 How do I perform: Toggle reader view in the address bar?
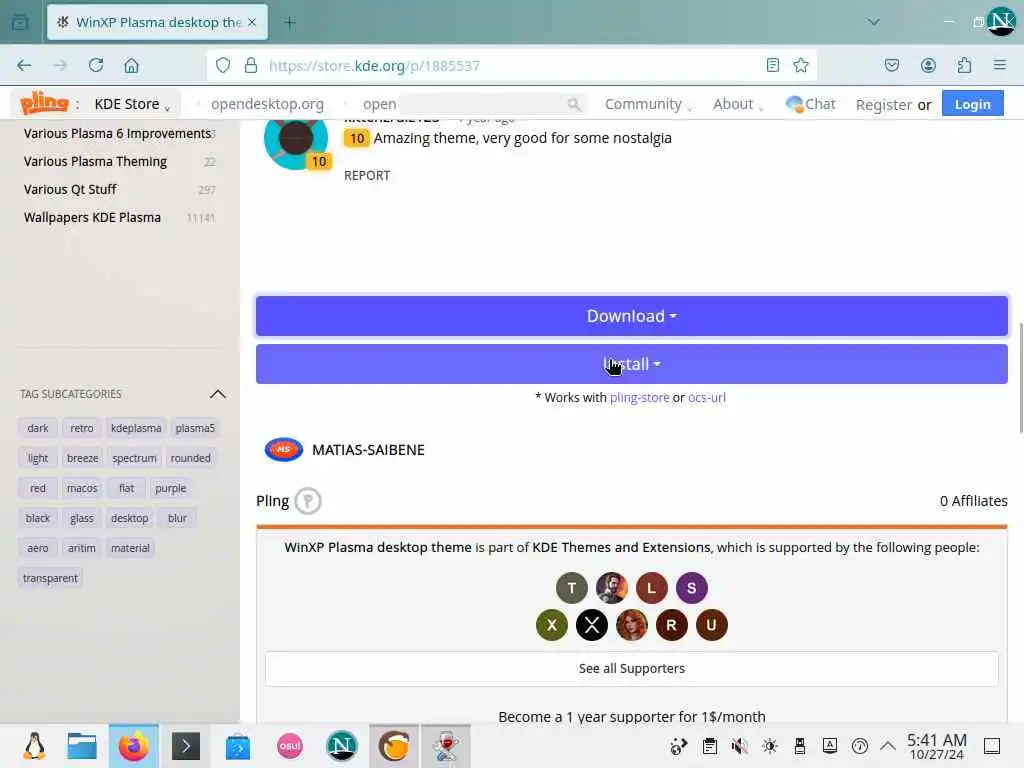(773, 65)
